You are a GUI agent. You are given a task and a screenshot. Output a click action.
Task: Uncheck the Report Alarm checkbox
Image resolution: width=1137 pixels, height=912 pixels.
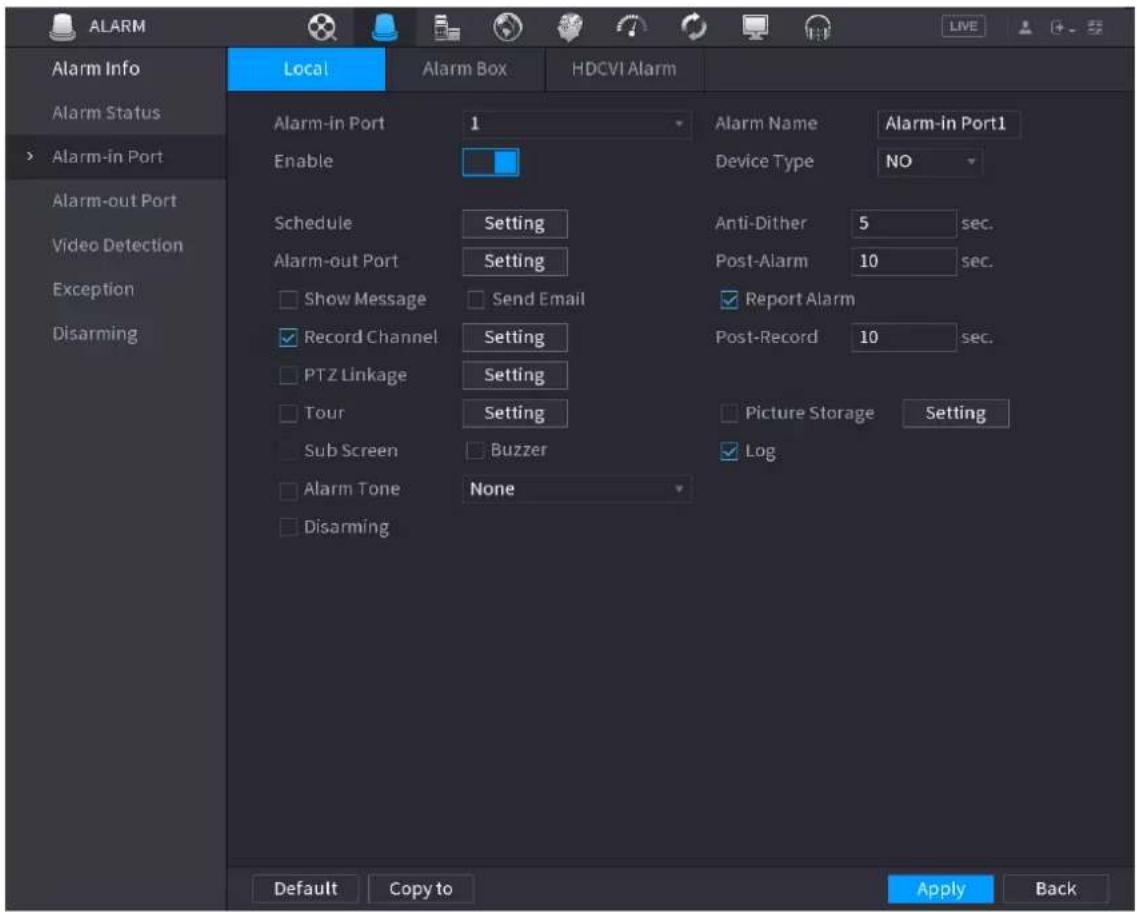click(x=729, y=299)
